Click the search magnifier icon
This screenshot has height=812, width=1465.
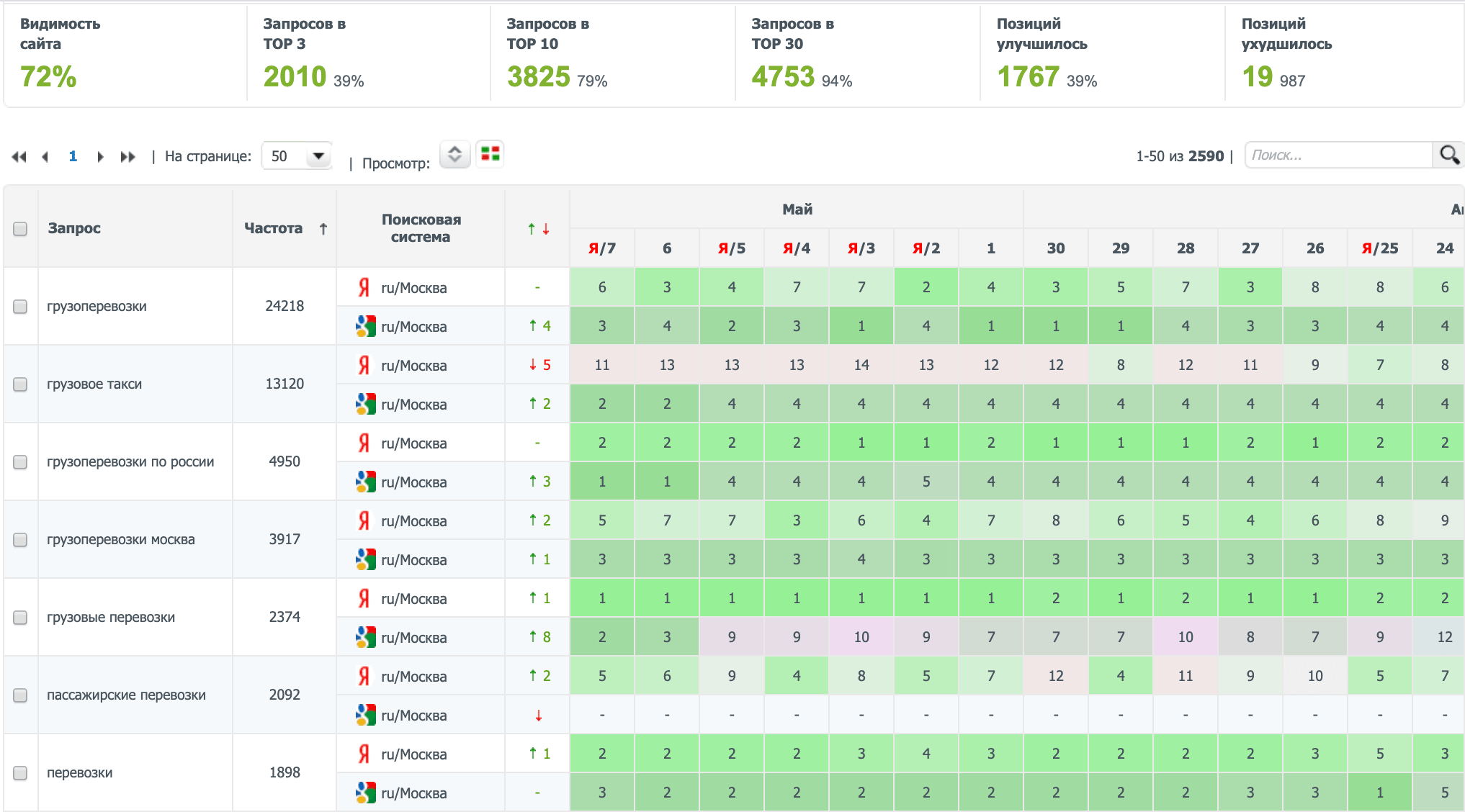tap(1449, 155)
